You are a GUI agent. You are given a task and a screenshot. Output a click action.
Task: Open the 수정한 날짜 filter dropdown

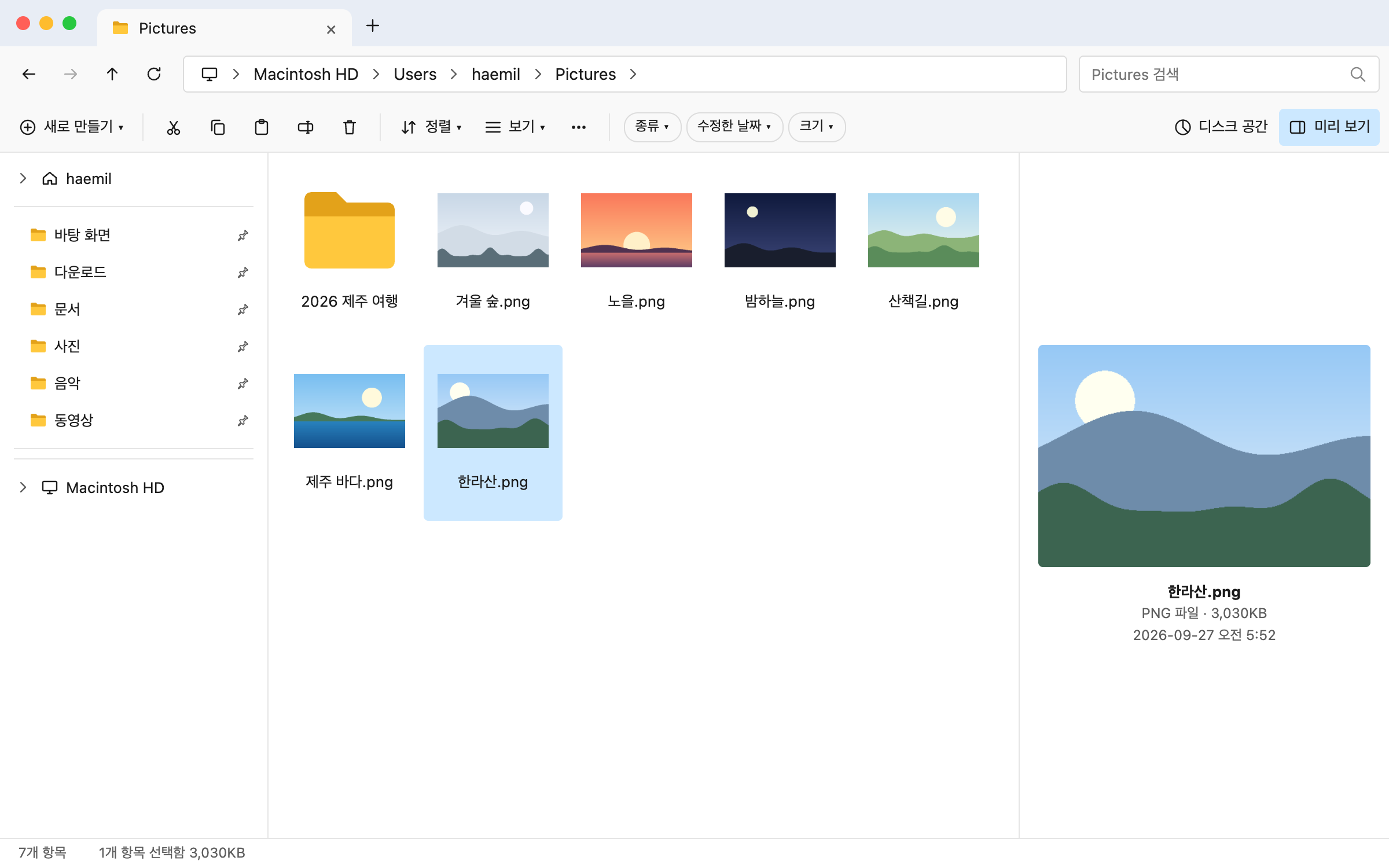point(734,127)
